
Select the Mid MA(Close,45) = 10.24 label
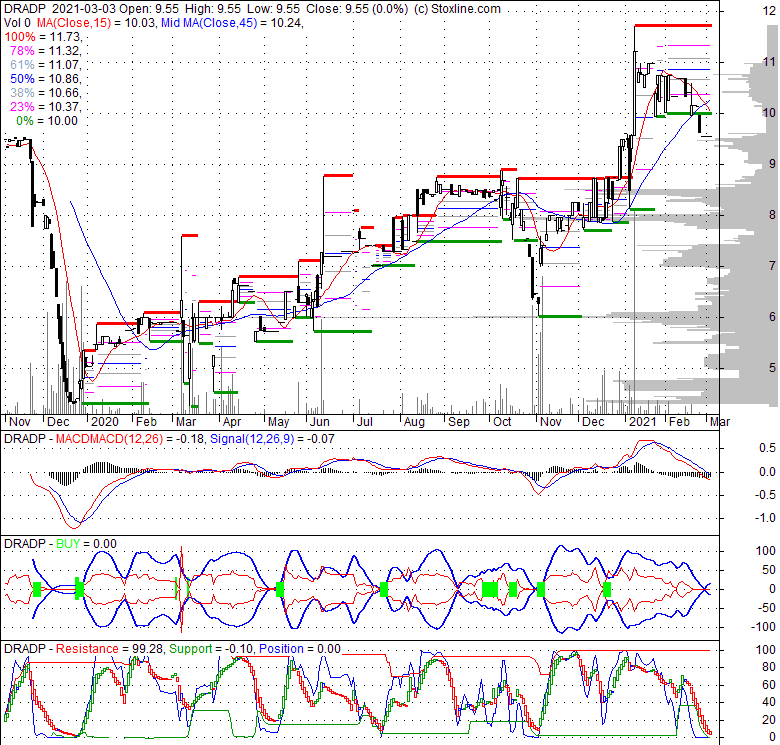coord(232,22)
